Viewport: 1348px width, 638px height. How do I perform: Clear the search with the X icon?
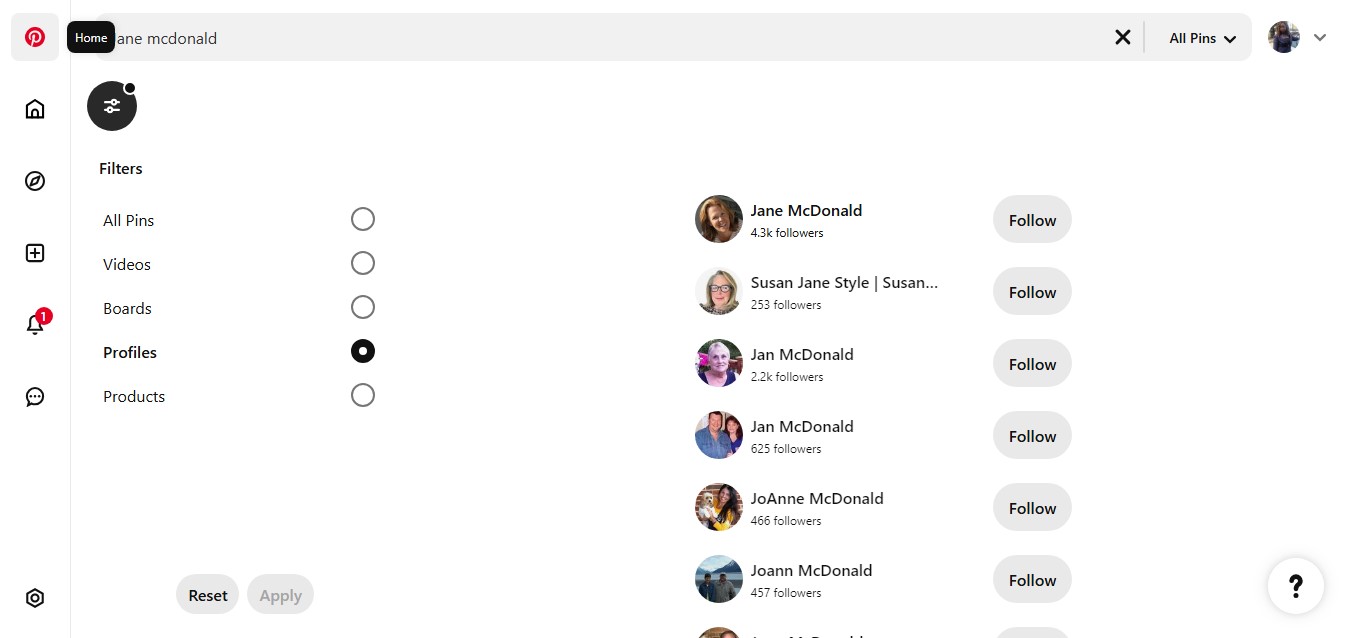point(1122,36)
